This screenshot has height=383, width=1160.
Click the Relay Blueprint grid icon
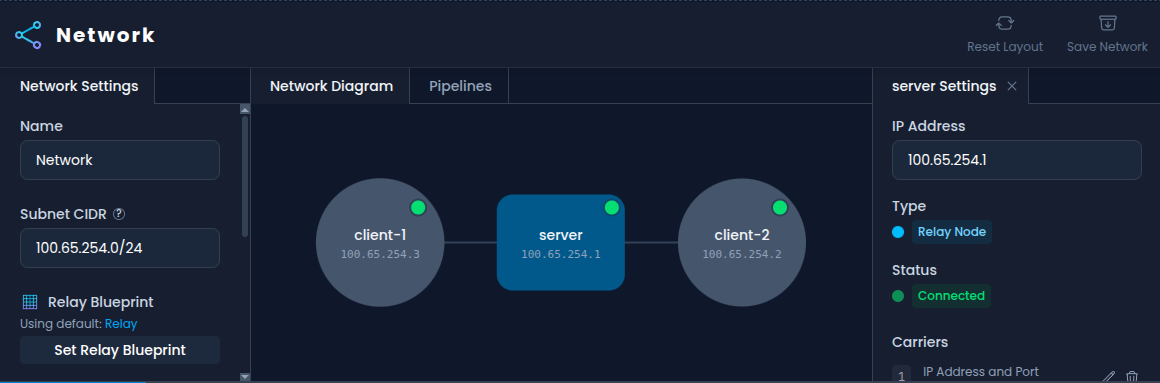click(30, 302)
